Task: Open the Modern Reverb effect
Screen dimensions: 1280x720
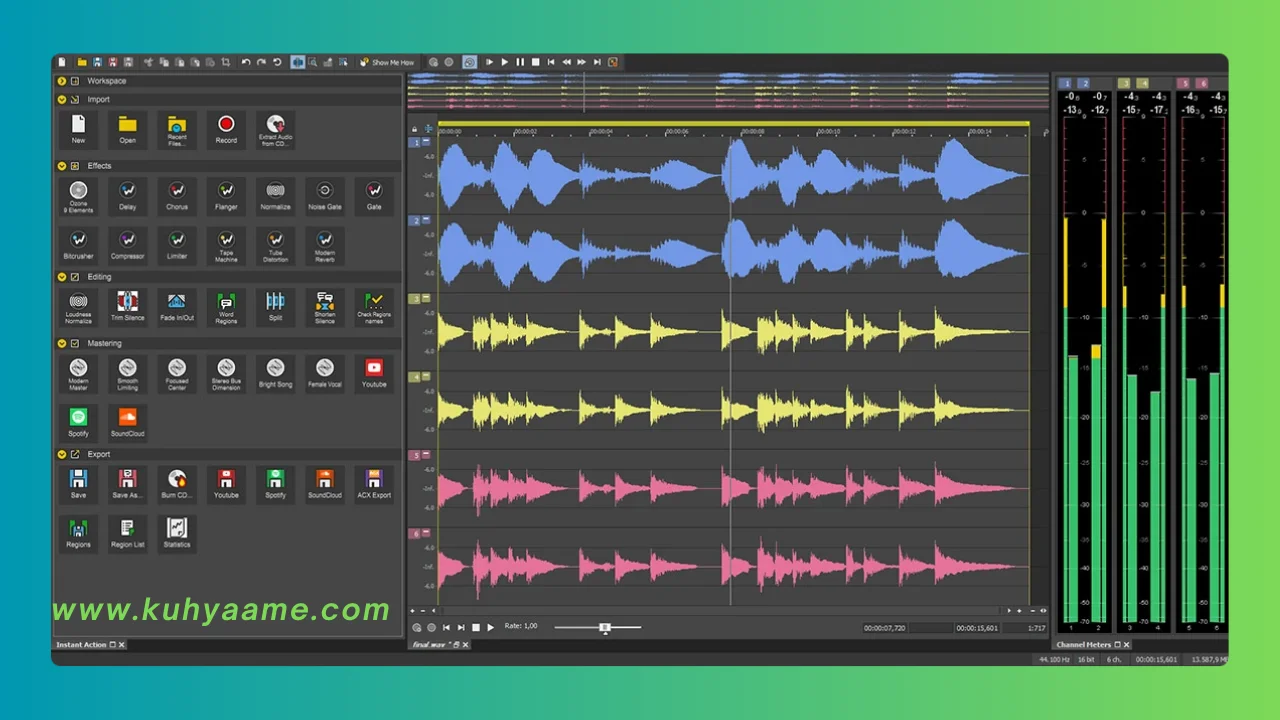Action: pos(325,245)
